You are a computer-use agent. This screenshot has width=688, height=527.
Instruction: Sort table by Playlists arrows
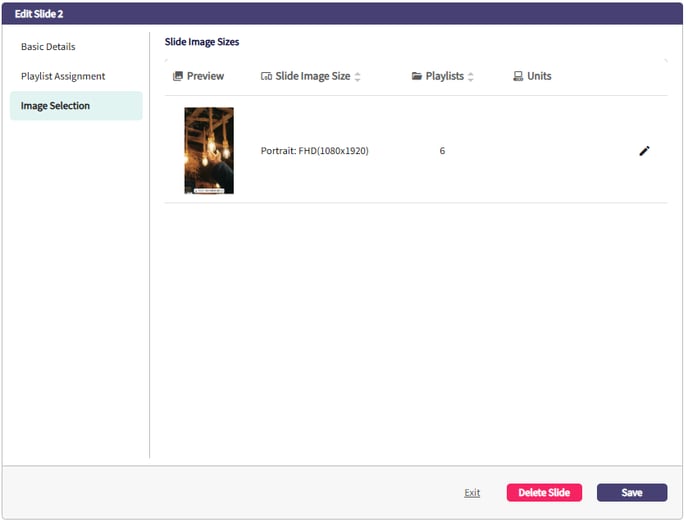pyautogui.click(x=473, y=77)
